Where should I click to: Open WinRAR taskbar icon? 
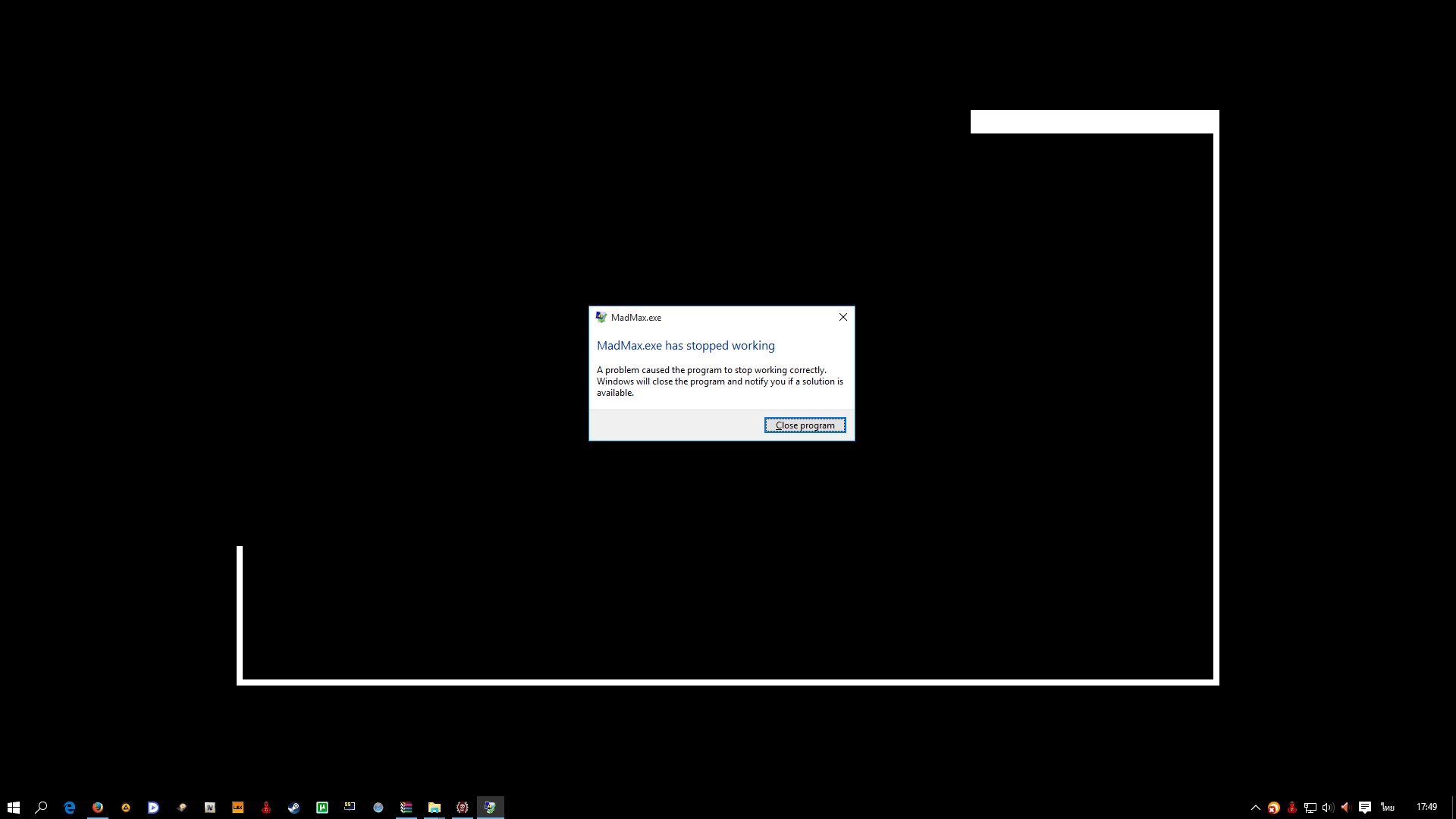[406, 808]
